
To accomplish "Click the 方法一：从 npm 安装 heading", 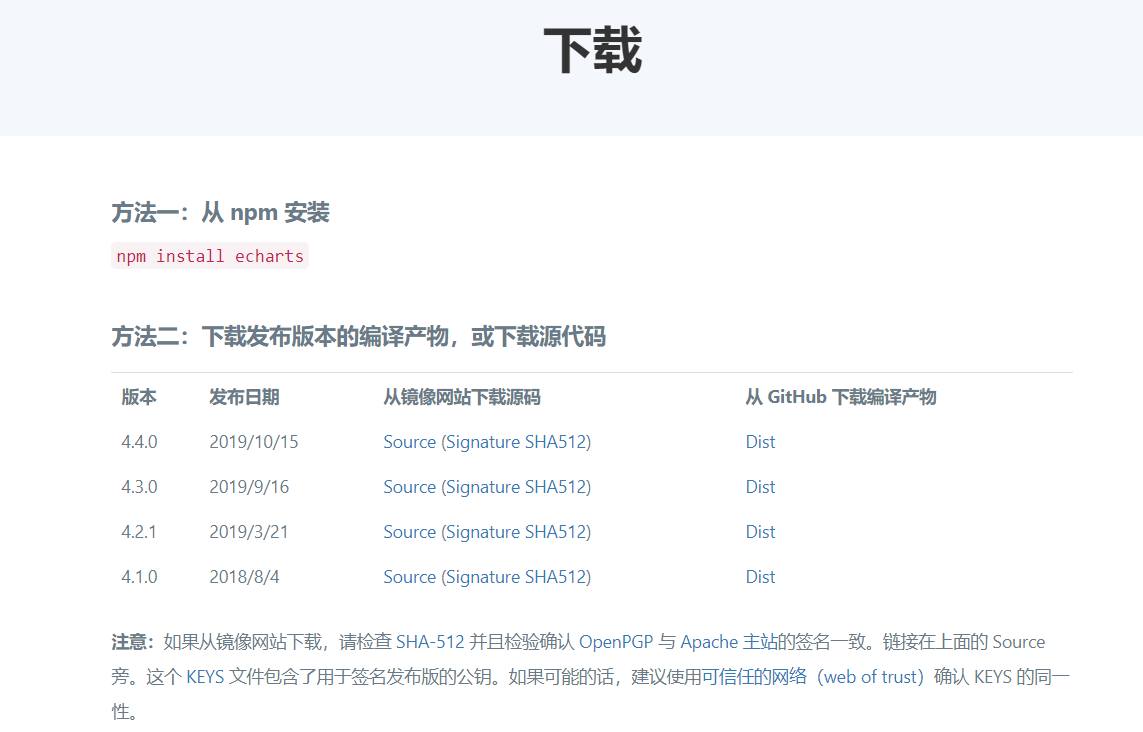I will point(220,213).
